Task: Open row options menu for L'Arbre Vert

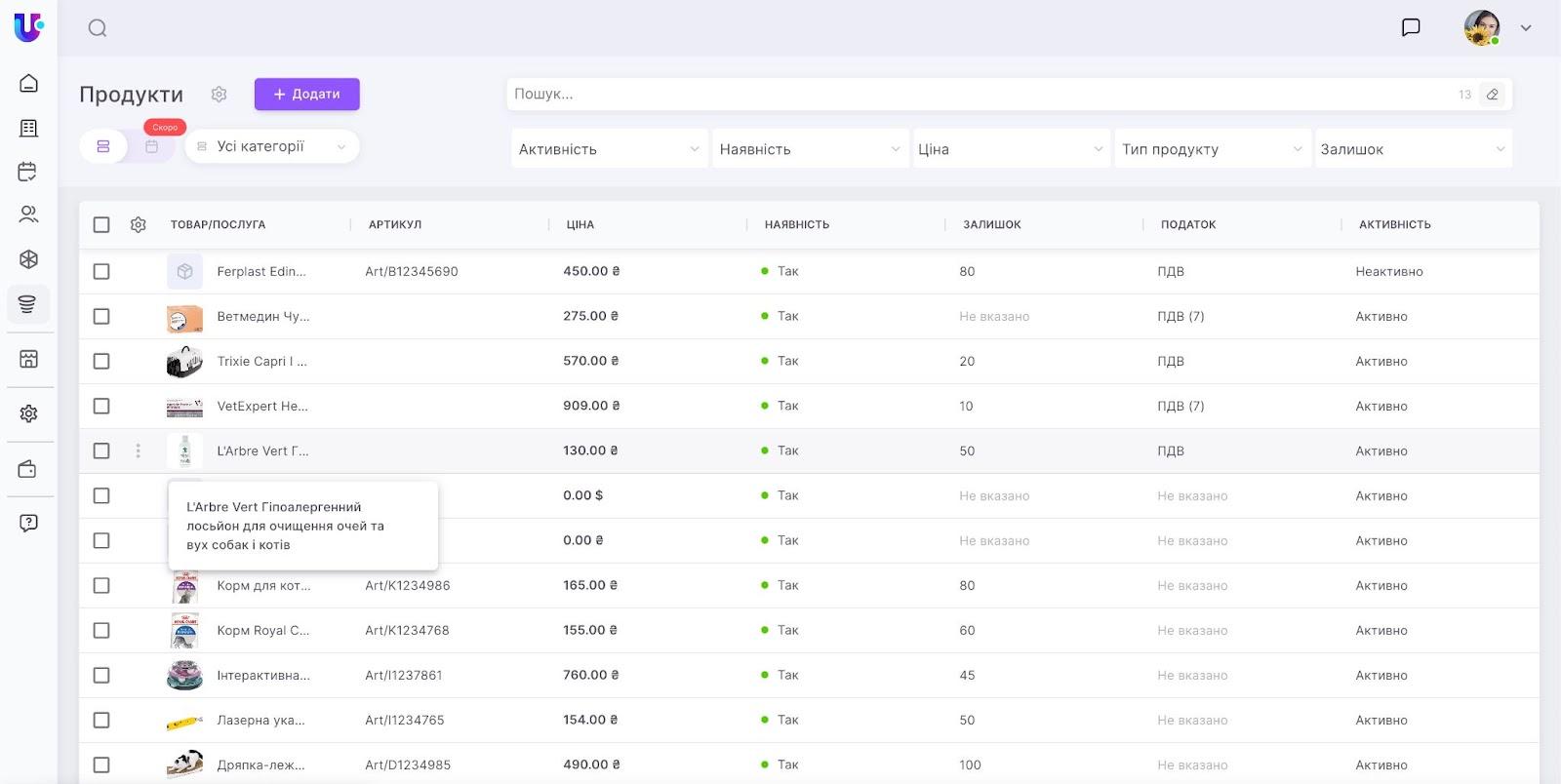Action: tap(139, 451)
